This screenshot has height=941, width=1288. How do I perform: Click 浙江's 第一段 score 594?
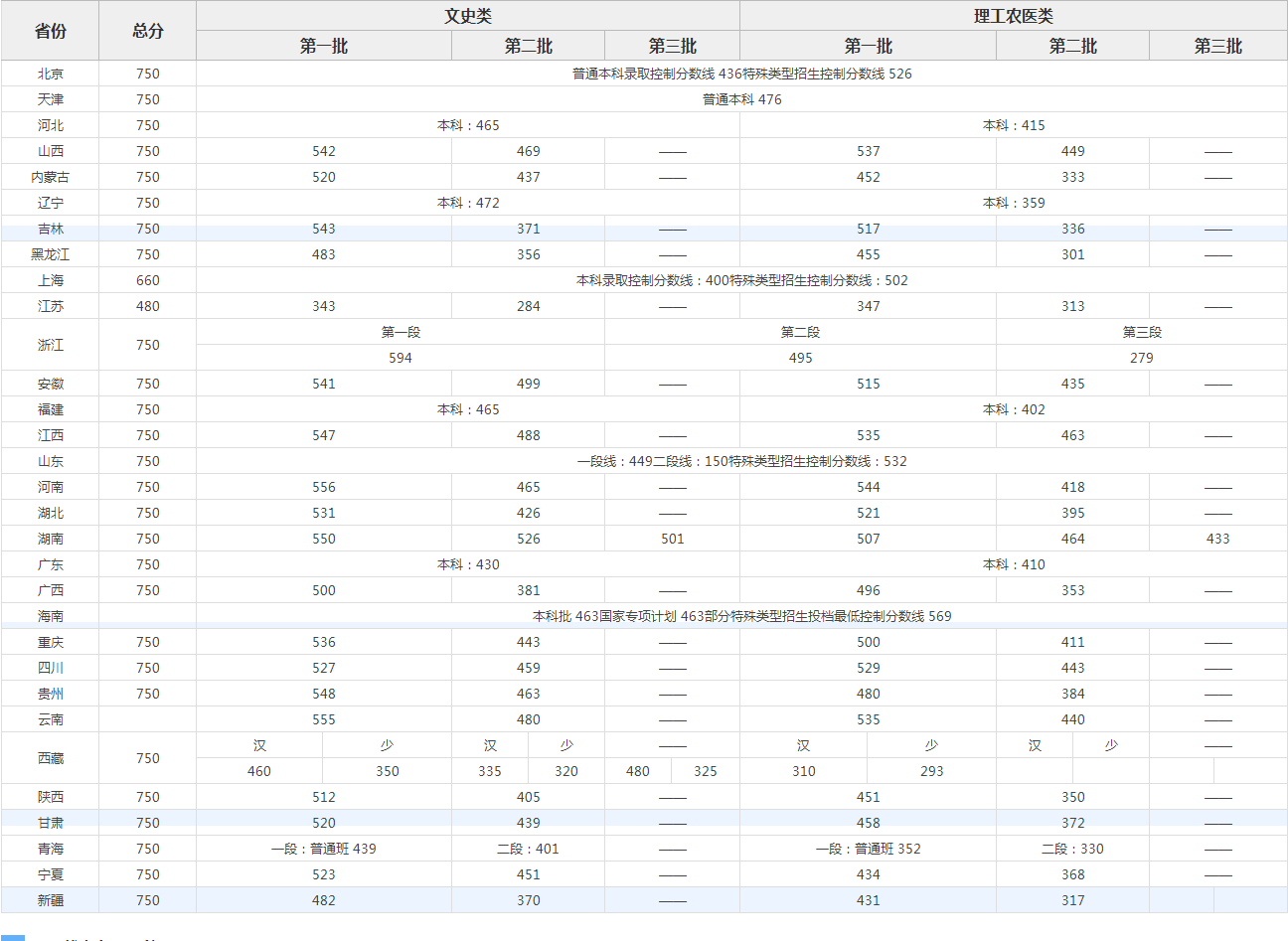tap(401, 358)
